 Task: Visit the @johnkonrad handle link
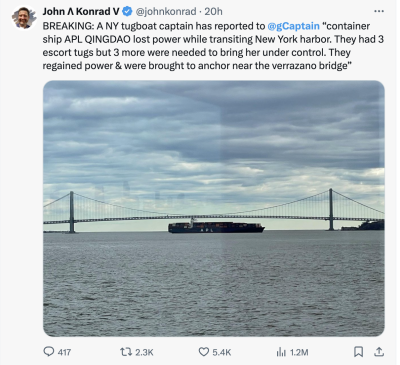[x=165, y=12]
